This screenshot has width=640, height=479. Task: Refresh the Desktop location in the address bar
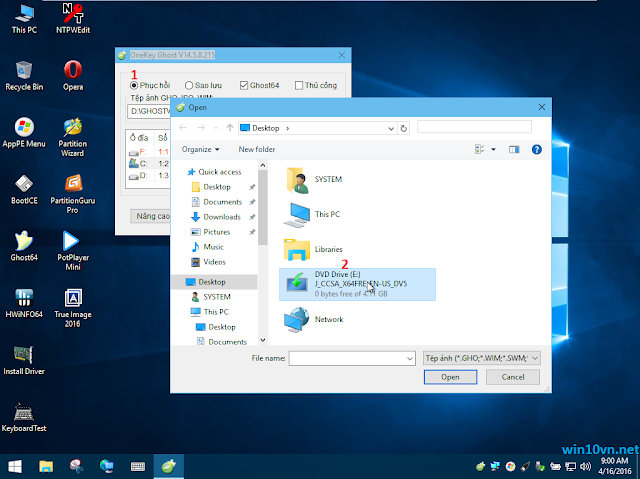point(404,129)
